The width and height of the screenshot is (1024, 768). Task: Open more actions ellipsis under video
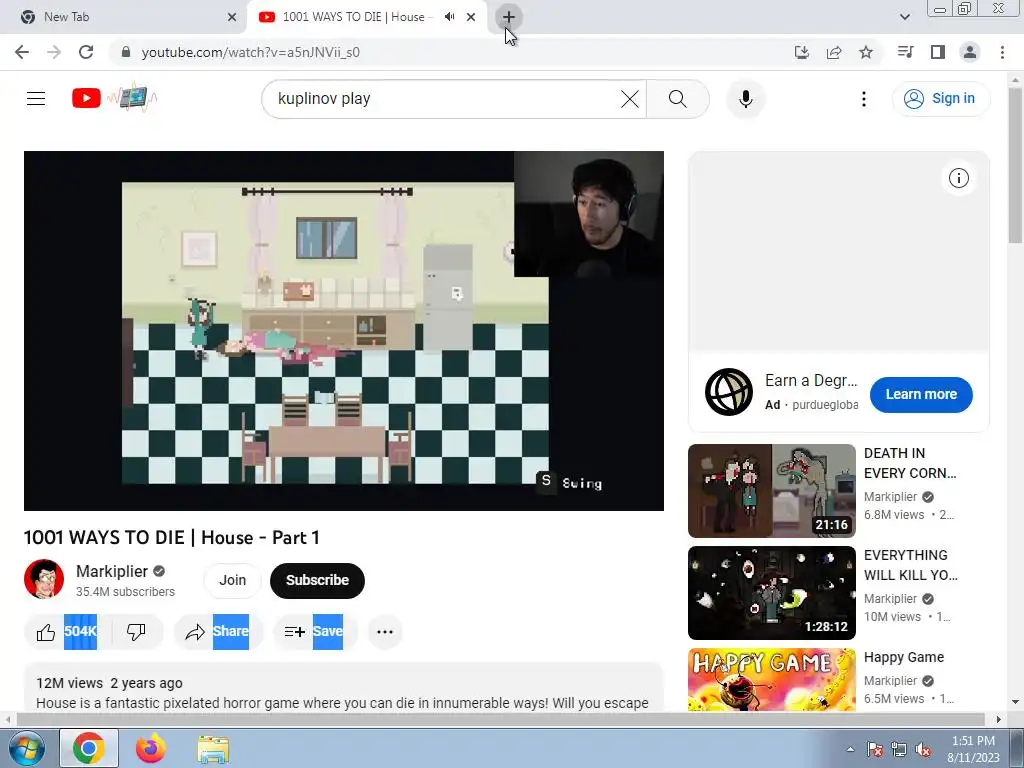click(x=385, y=632)
